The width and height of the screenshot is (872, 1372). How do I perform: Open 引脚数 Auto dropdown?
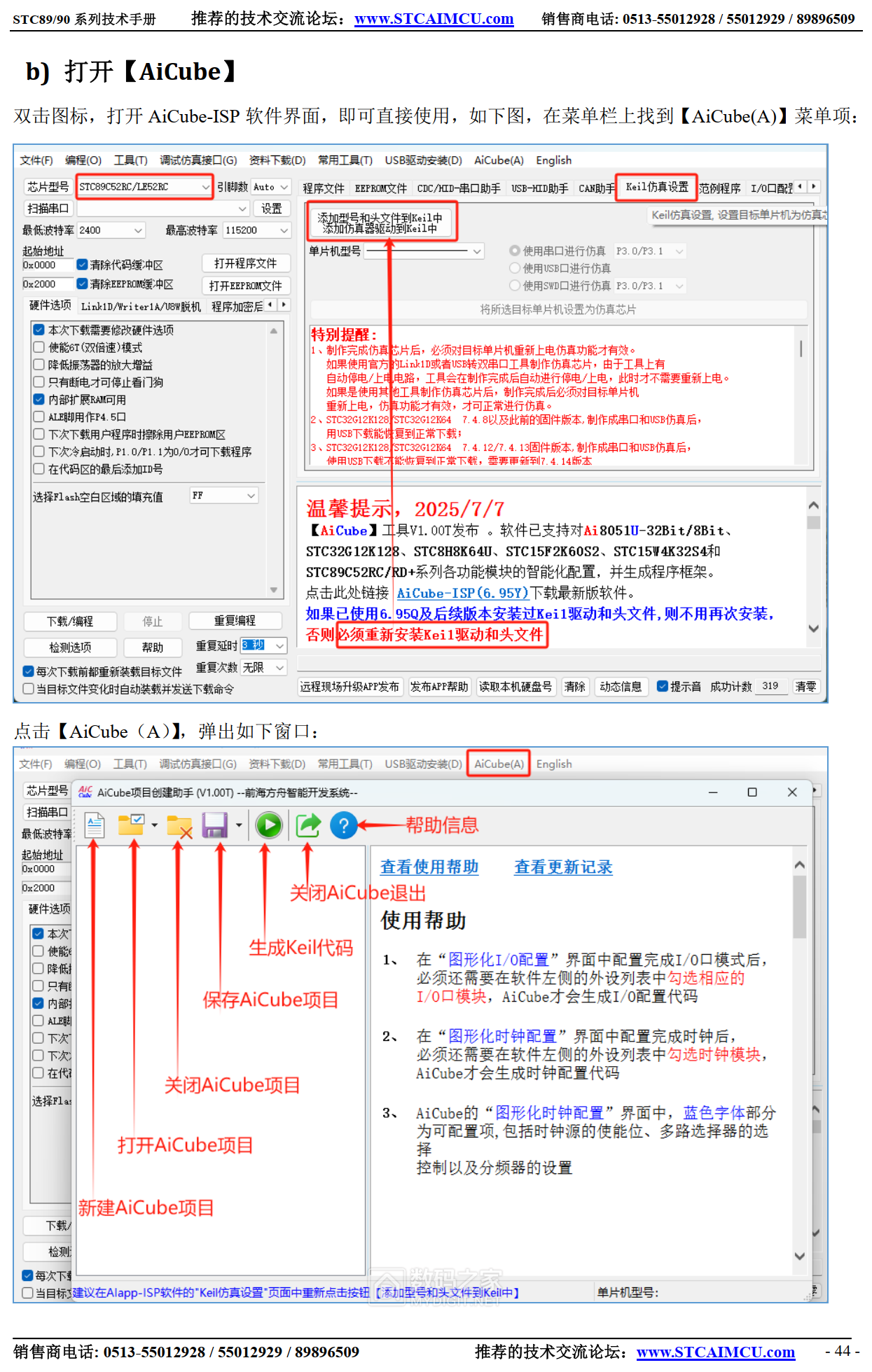pos(270,187)
